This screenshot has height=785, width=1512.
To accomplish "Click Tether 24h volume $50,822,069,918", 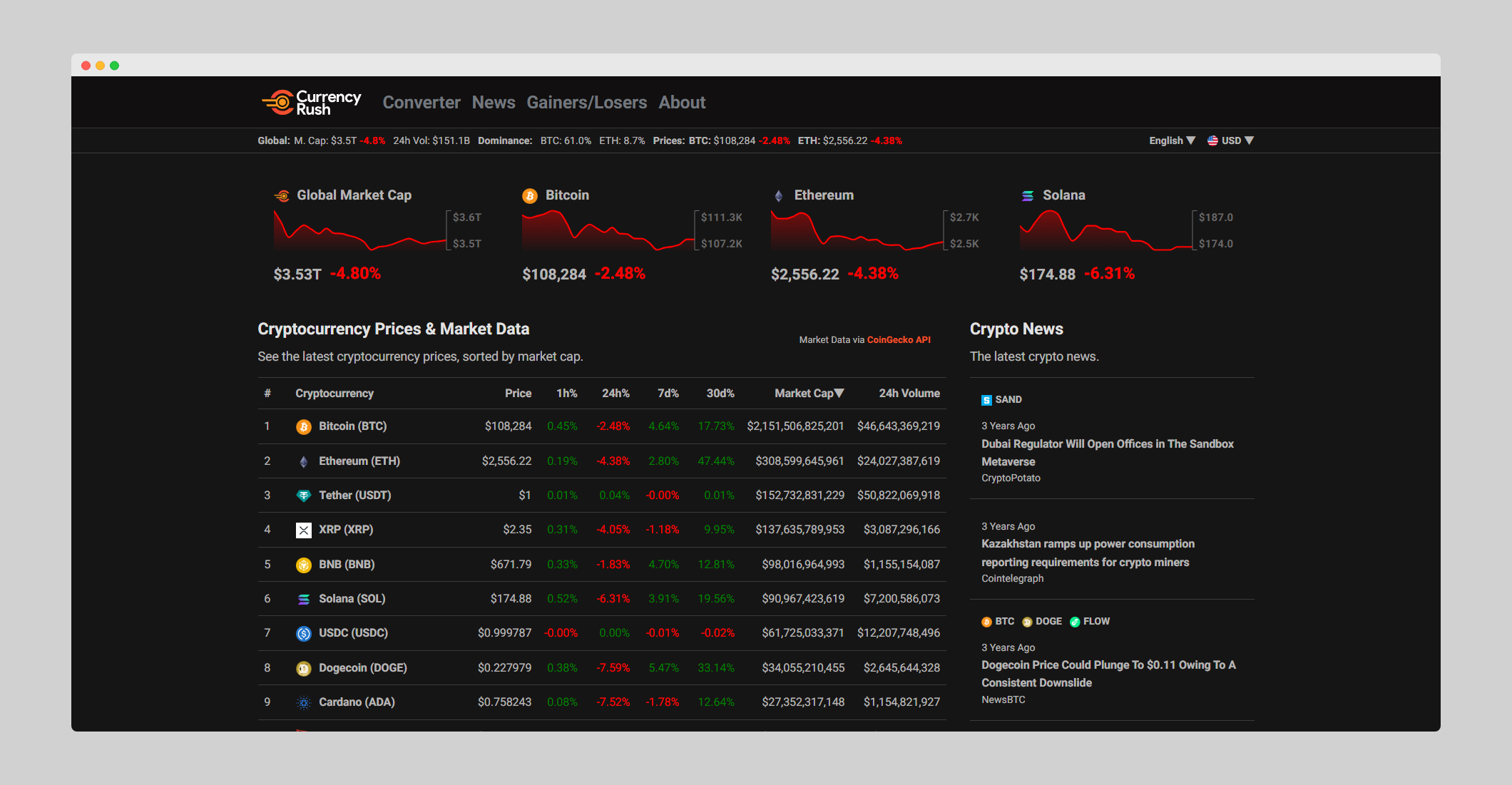I will (899, 496).
